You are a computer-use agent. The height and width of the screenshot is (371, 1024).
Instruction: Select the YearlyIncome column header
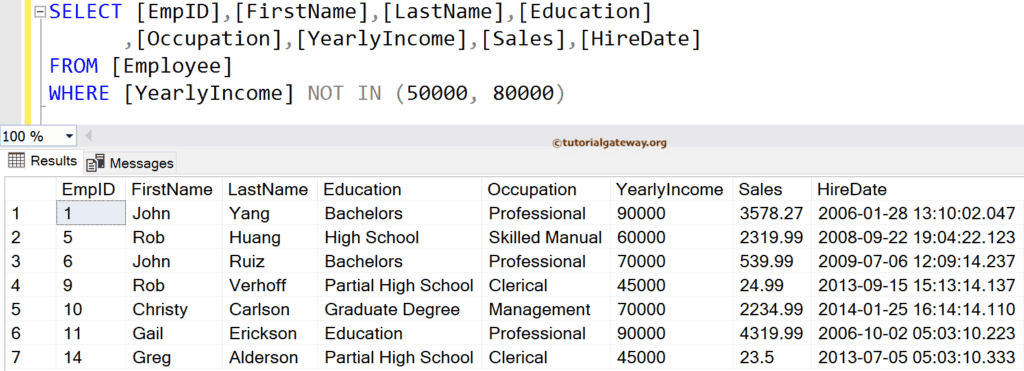point(671,189)
